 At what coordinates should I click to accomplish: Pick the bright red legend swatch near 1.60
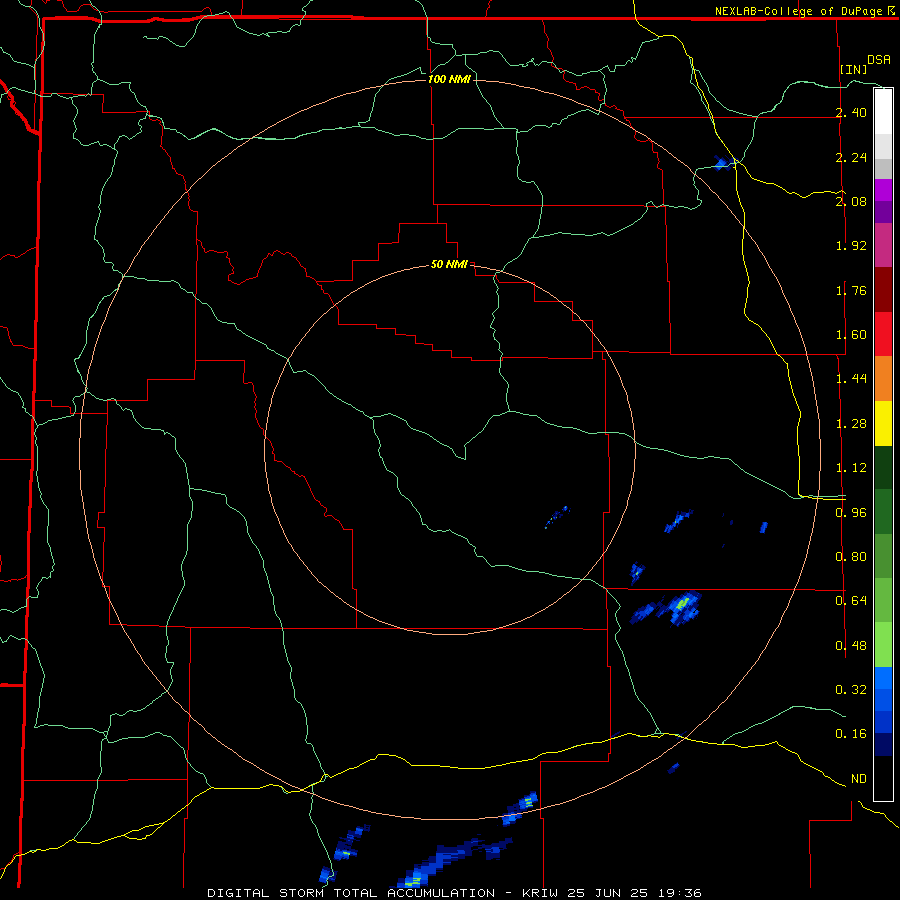tap(883, 334)
